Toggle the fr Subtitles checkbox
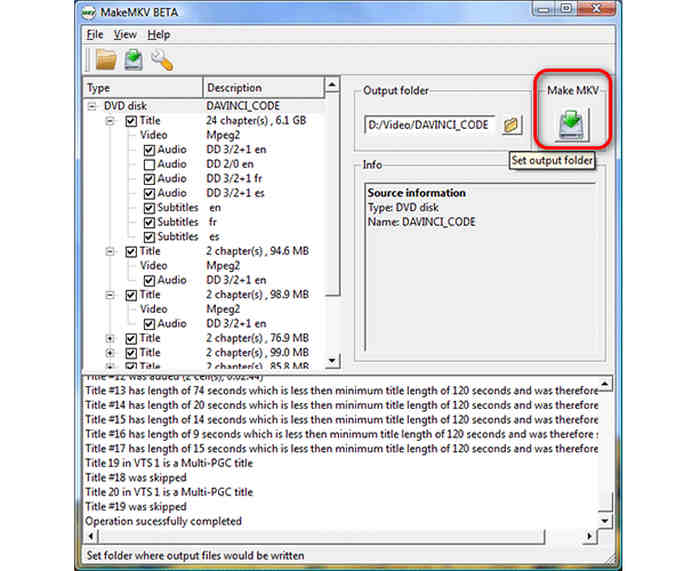Viewport: 700px width, 571px height. pyautogui.click(x=149, y=222)
